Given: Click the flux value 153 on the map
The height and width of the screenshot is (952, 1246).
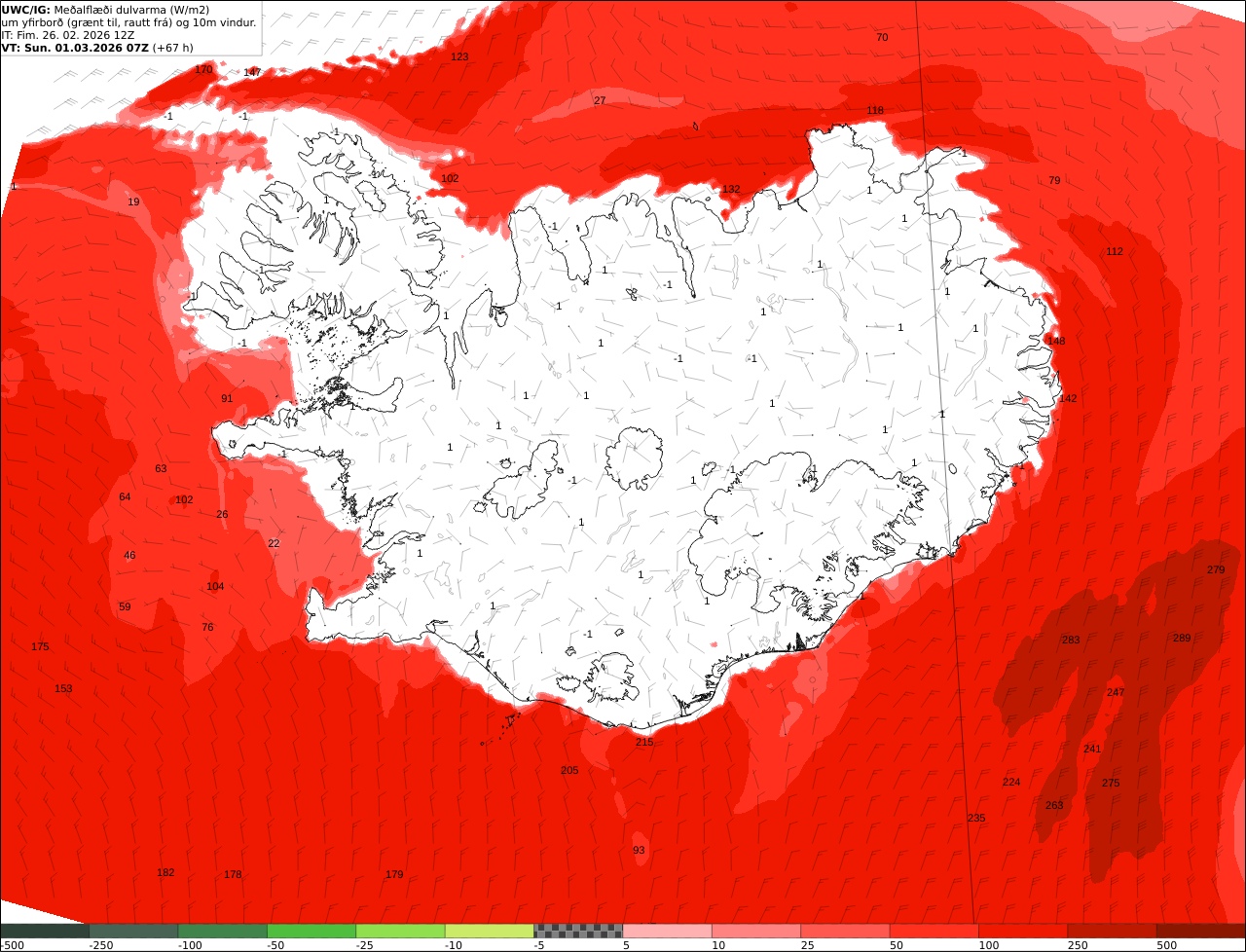Looking at the screenshot, I should click(x=63, y=689).
